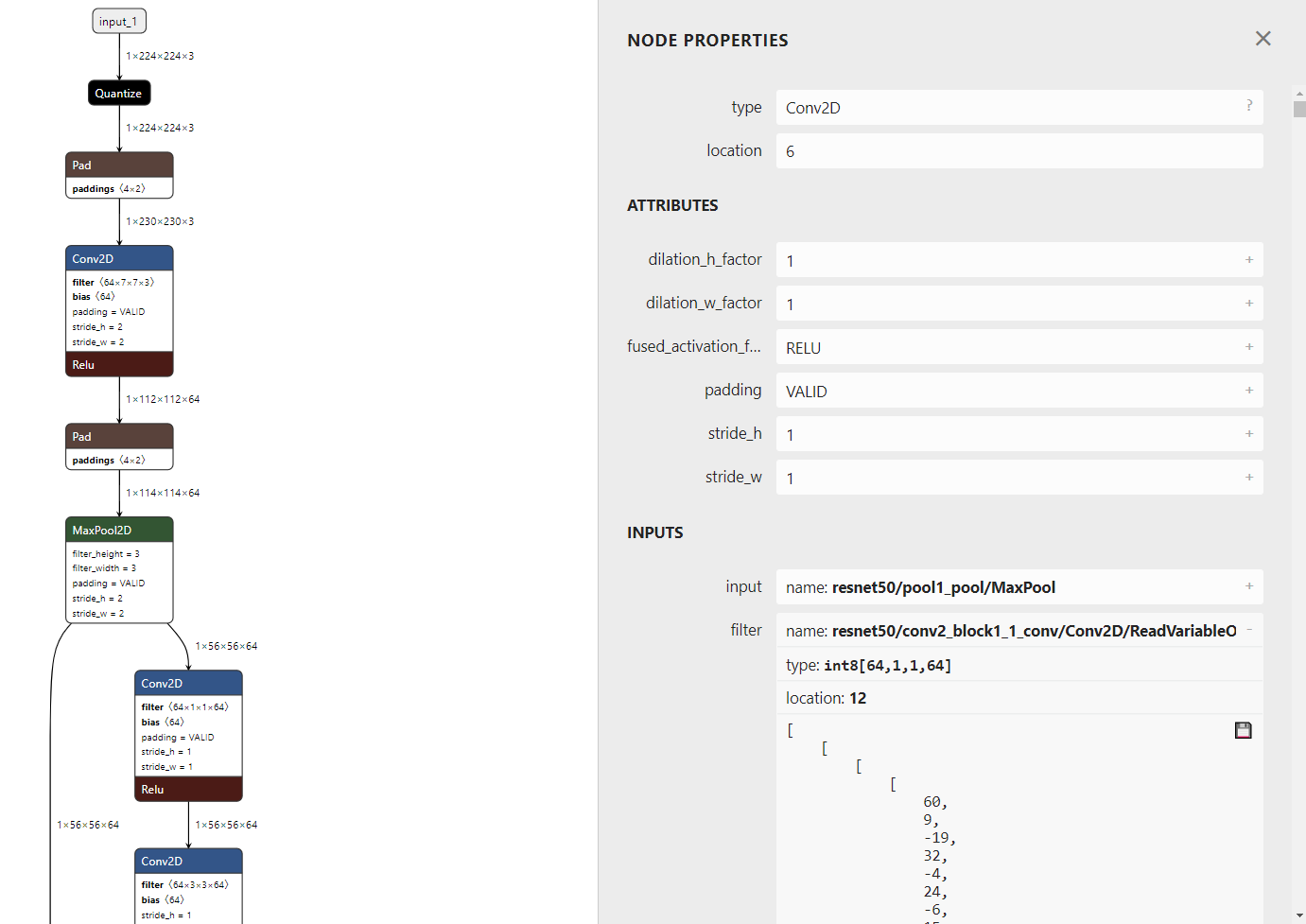Select the MaxPool2D node header
Image resolution: width=1306 pixels, height=924 pixels.
(x=119, y=530)
